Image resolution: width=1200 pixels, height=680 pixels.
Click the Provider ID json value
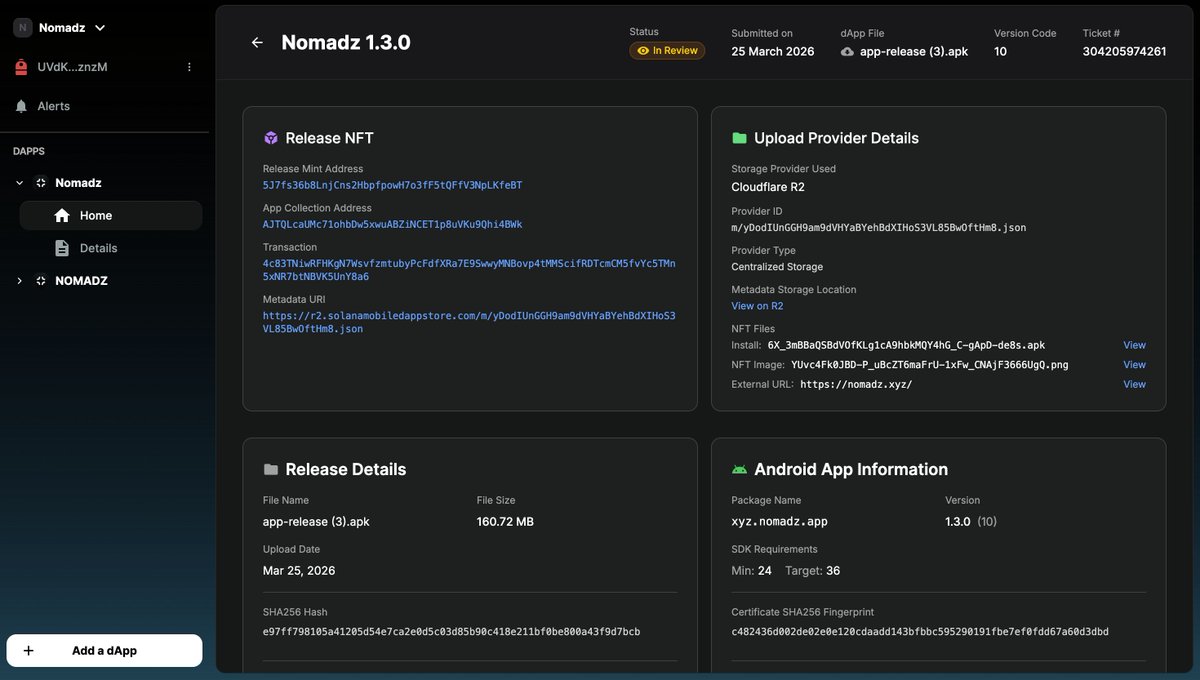(878, 228)
